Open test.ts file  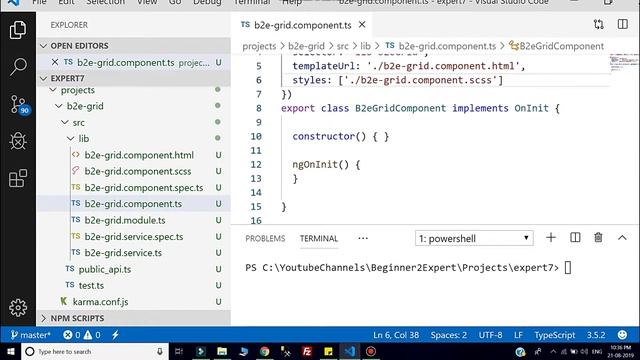(91, 286)
